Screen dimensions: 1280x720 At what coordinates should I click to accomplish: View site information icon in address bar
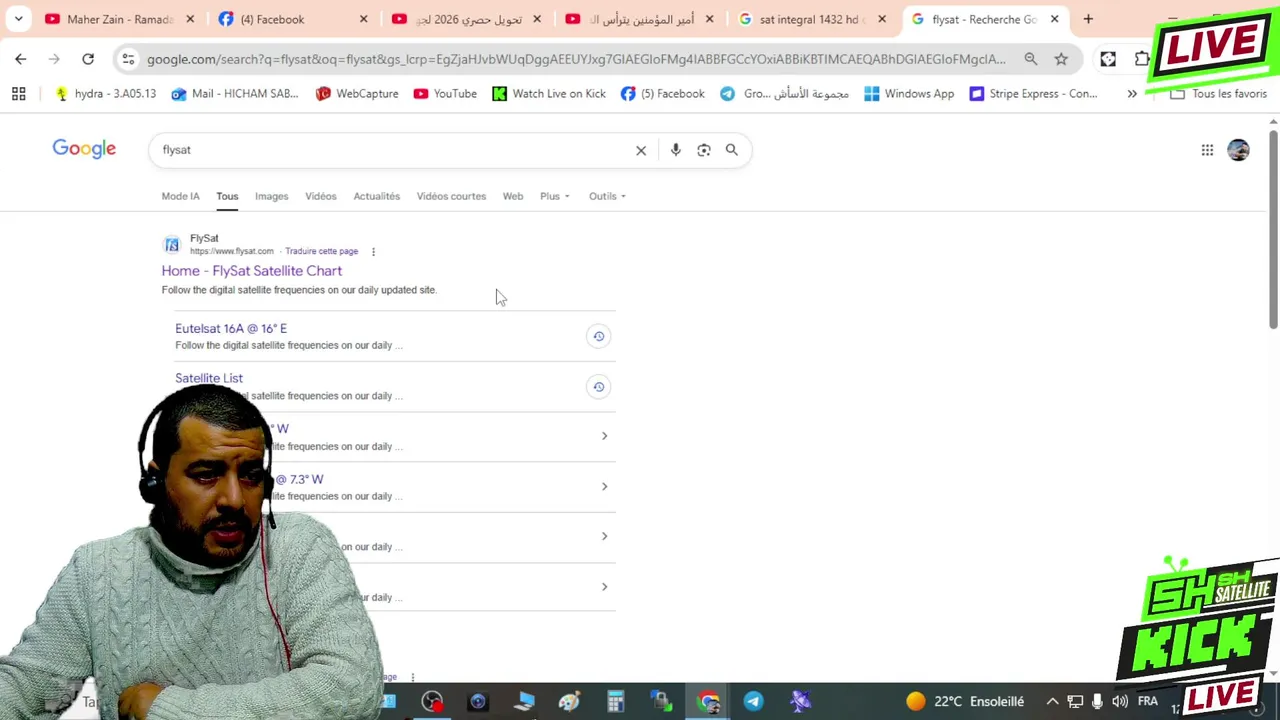click(128, 59)
